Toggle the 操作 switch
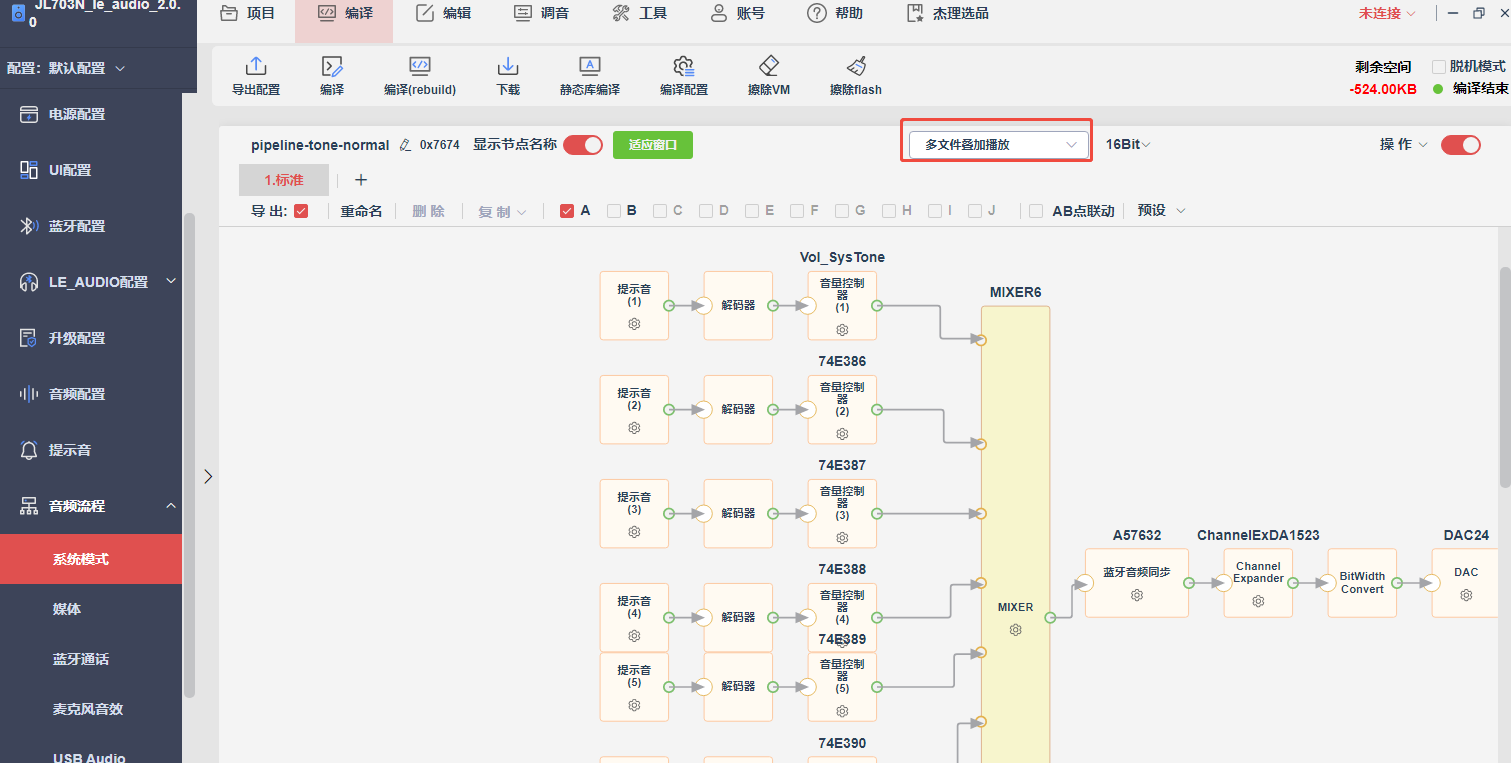 [1461, 145]
